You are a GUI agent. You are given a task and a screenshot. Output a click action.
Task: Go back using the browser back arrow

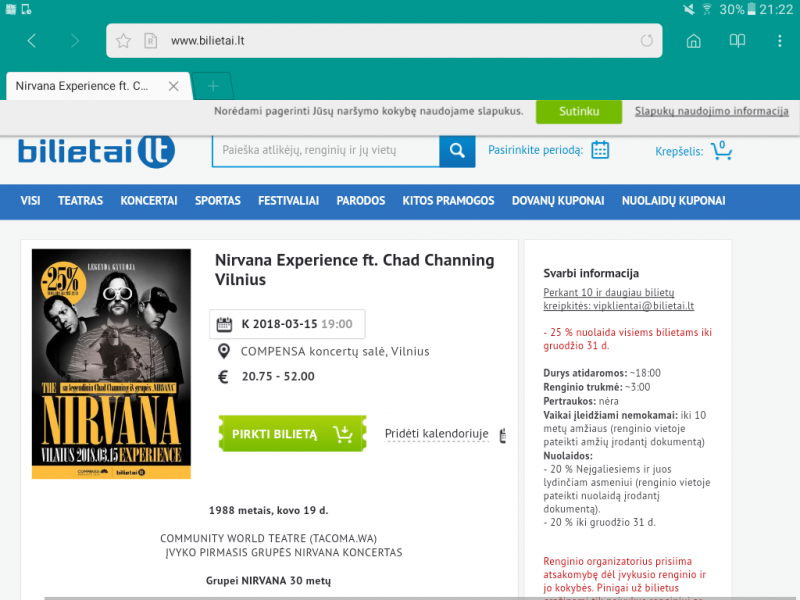click(x=32, y=40)
